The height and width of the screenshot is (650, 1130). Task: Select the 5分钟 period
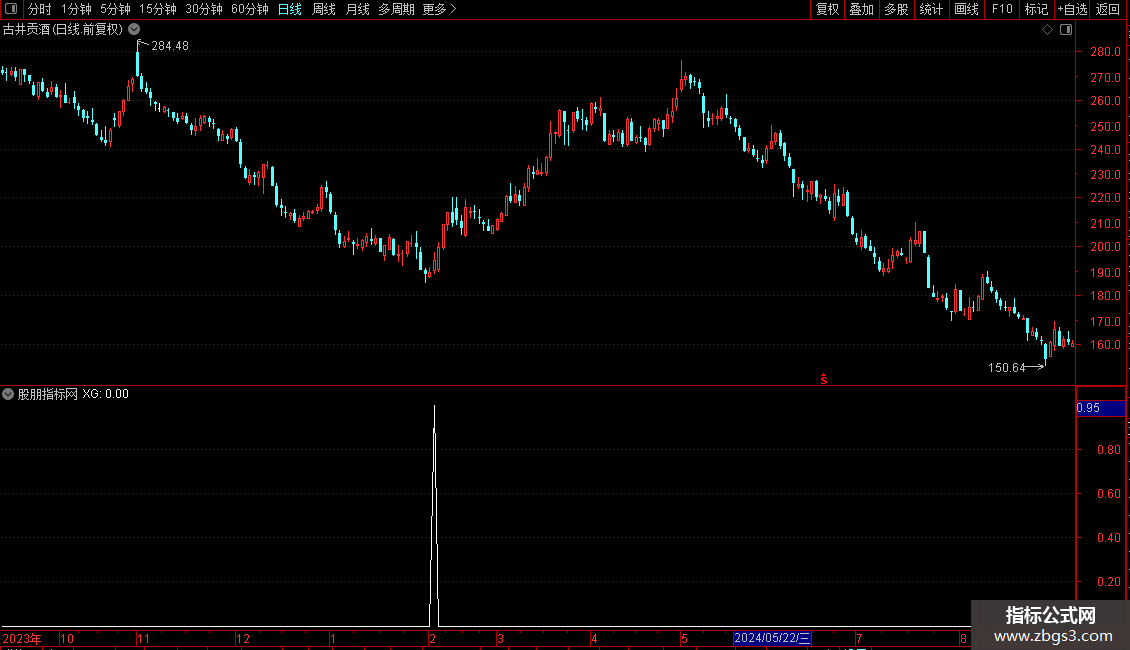tap(115, 9)
